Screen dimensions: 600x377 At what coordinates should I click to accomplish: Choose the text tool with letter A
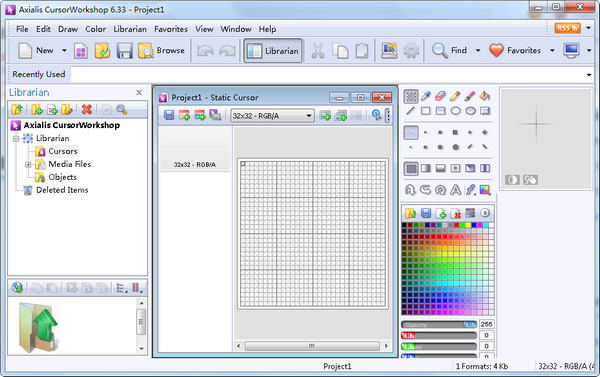click(455, 190)
